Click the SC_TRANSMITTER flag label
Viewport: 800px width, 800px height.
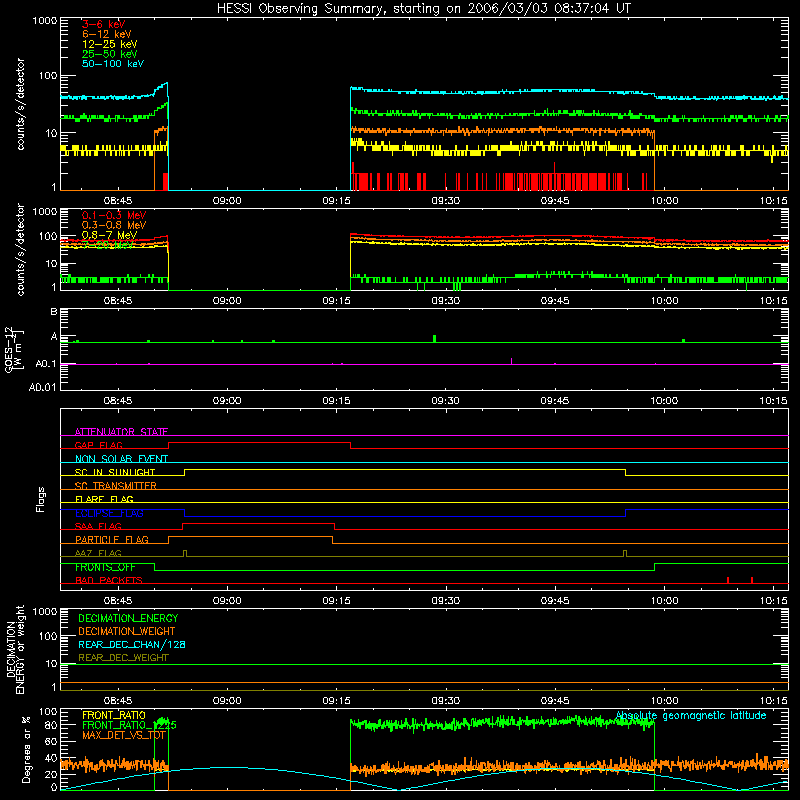[116, 485]
